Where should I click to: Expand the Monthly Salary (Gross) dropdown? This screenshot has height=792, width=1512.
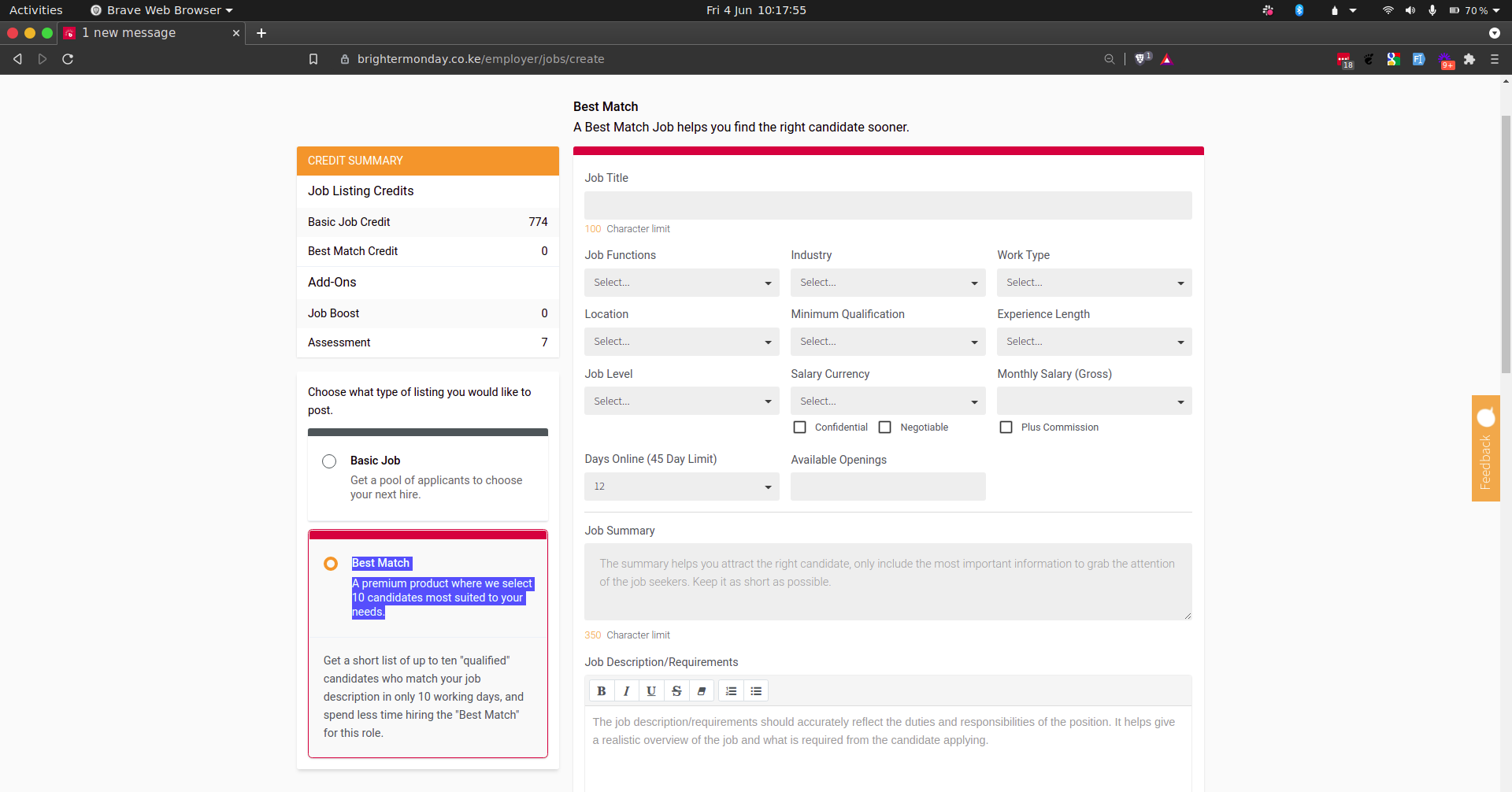click(x=1095, y=402)
